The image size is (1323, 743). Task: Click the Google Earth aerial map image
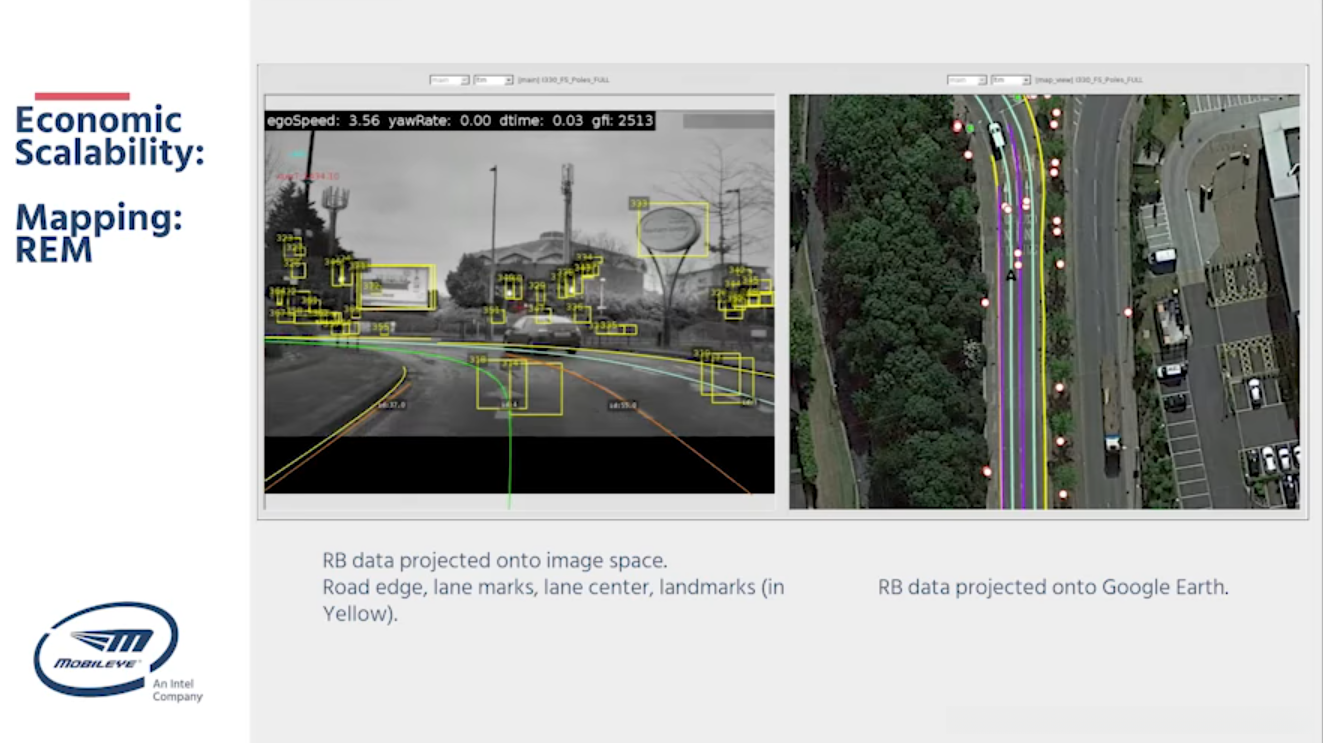tap(1044, 301)
